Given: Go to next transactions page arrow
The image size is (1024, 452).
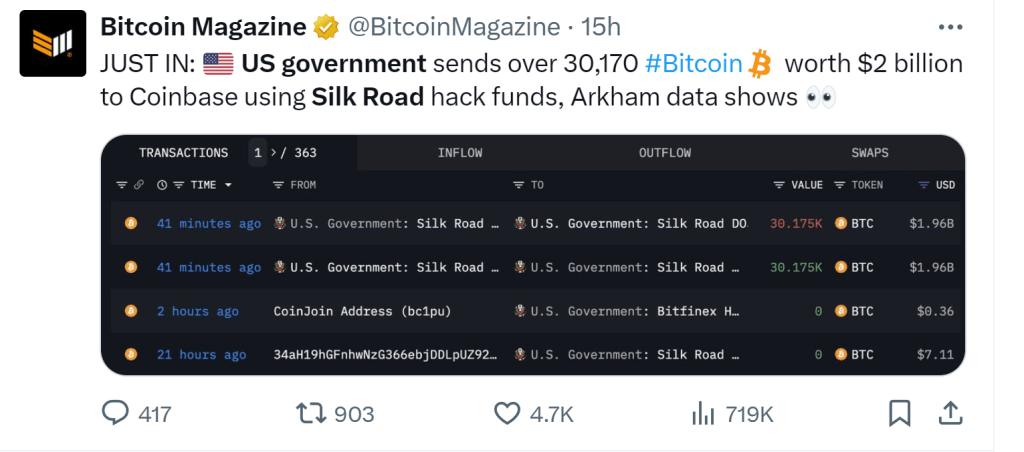Looking at the screenshot, I should [x=272, y=153].
